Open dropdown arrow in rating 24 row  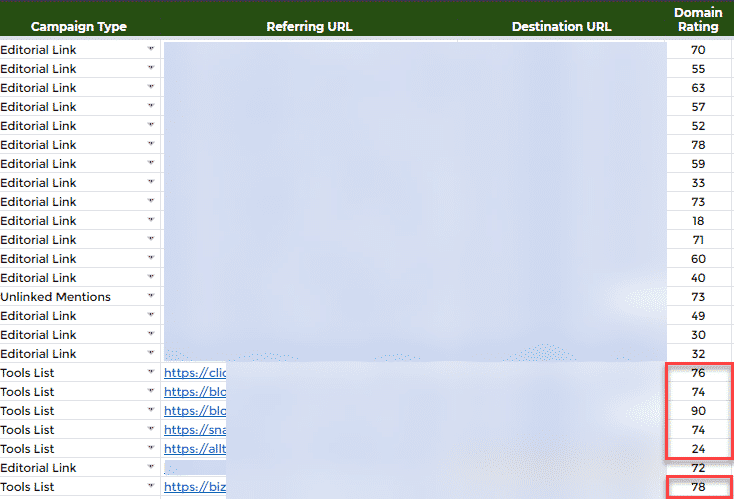(x=151, y=449)
